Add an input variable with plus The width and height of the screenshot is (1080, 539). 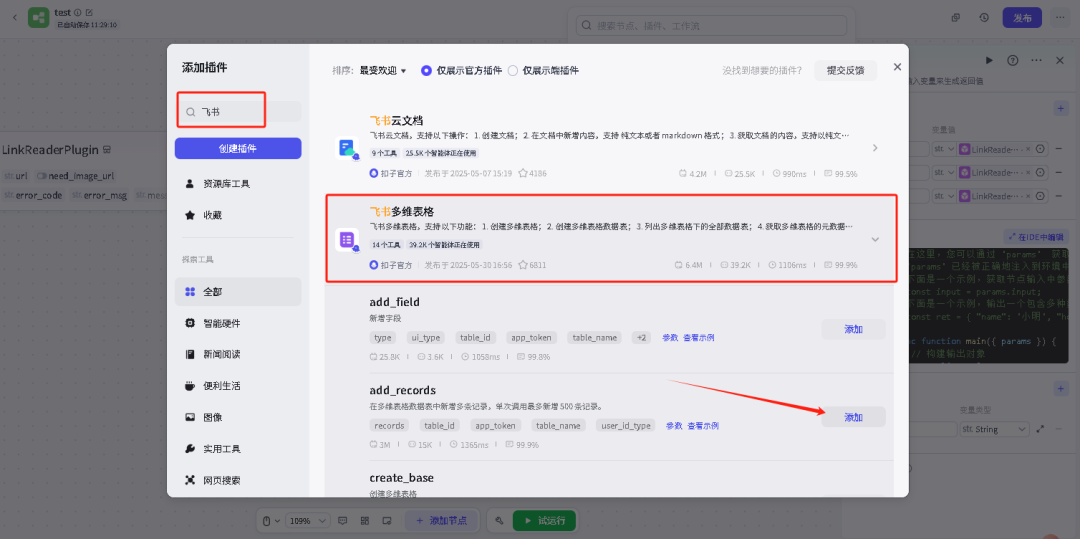1061,108
